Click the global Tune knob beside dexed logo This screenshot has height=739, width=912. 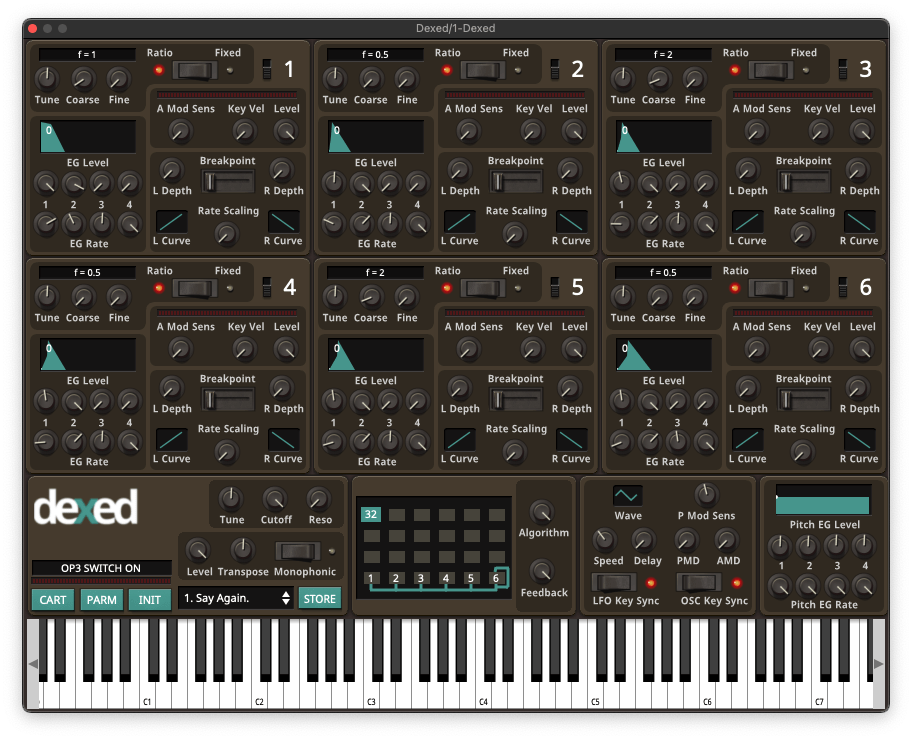click(x=231, y=499)
